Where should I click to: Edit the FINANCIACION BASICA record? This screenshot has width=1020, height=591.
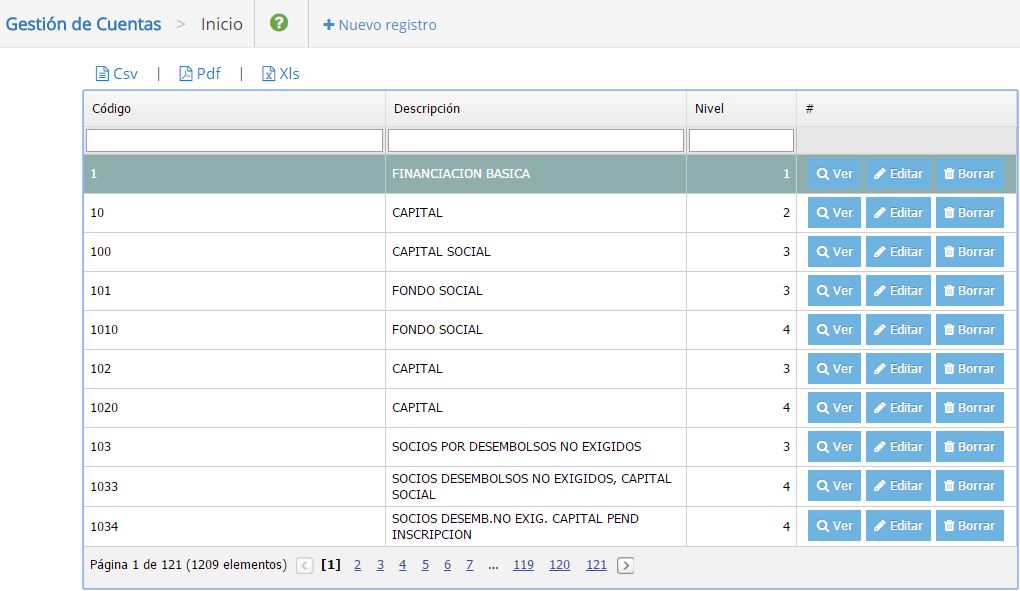click(898, 174)
